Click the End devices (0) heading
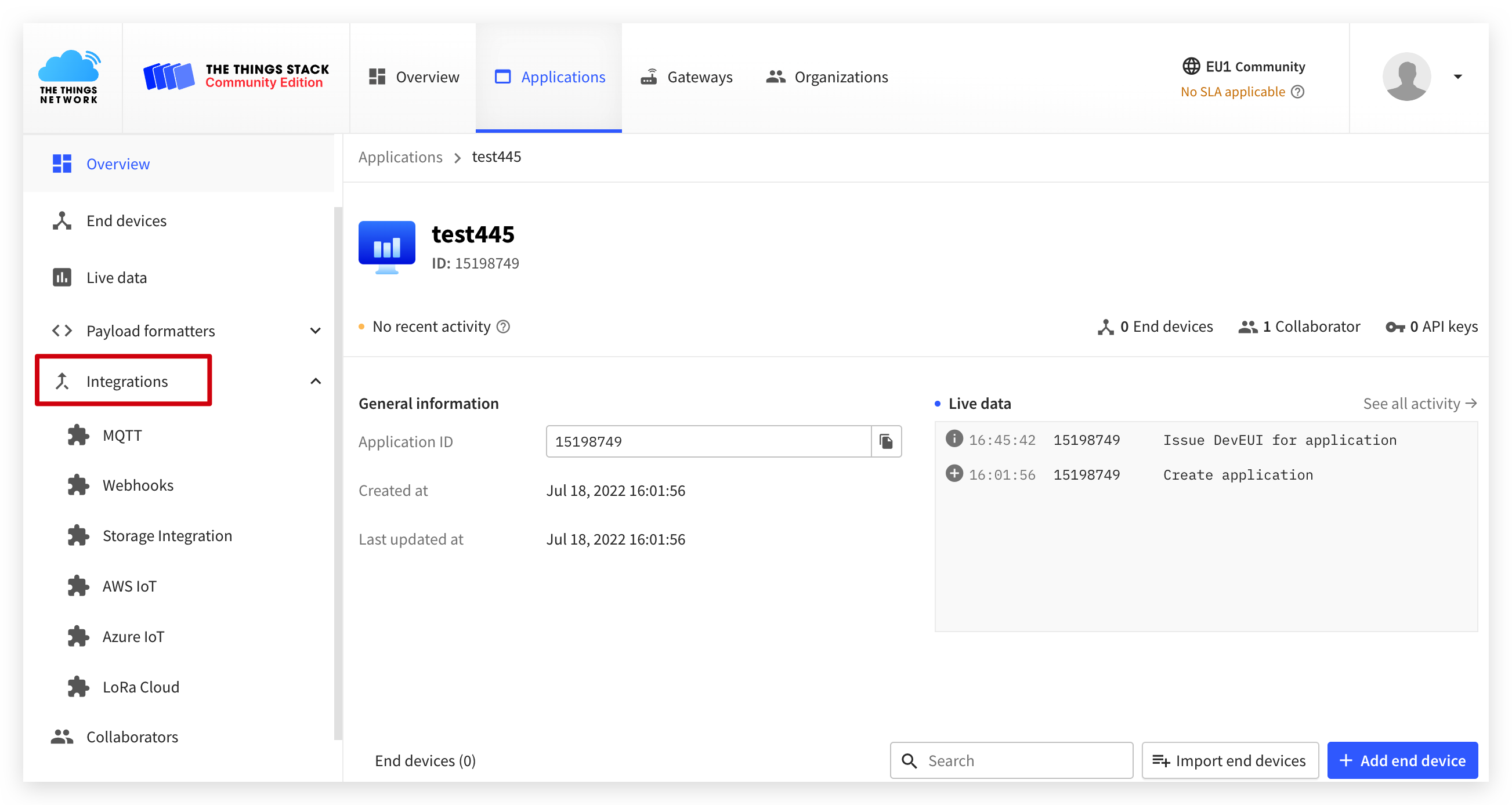This screenshot has height=805, width=1512. pos(425,761)
